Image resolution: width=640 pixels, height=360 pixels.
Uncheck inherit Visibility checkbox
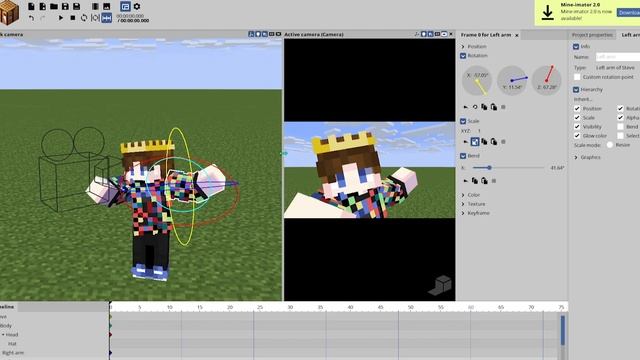coord(577,127)
